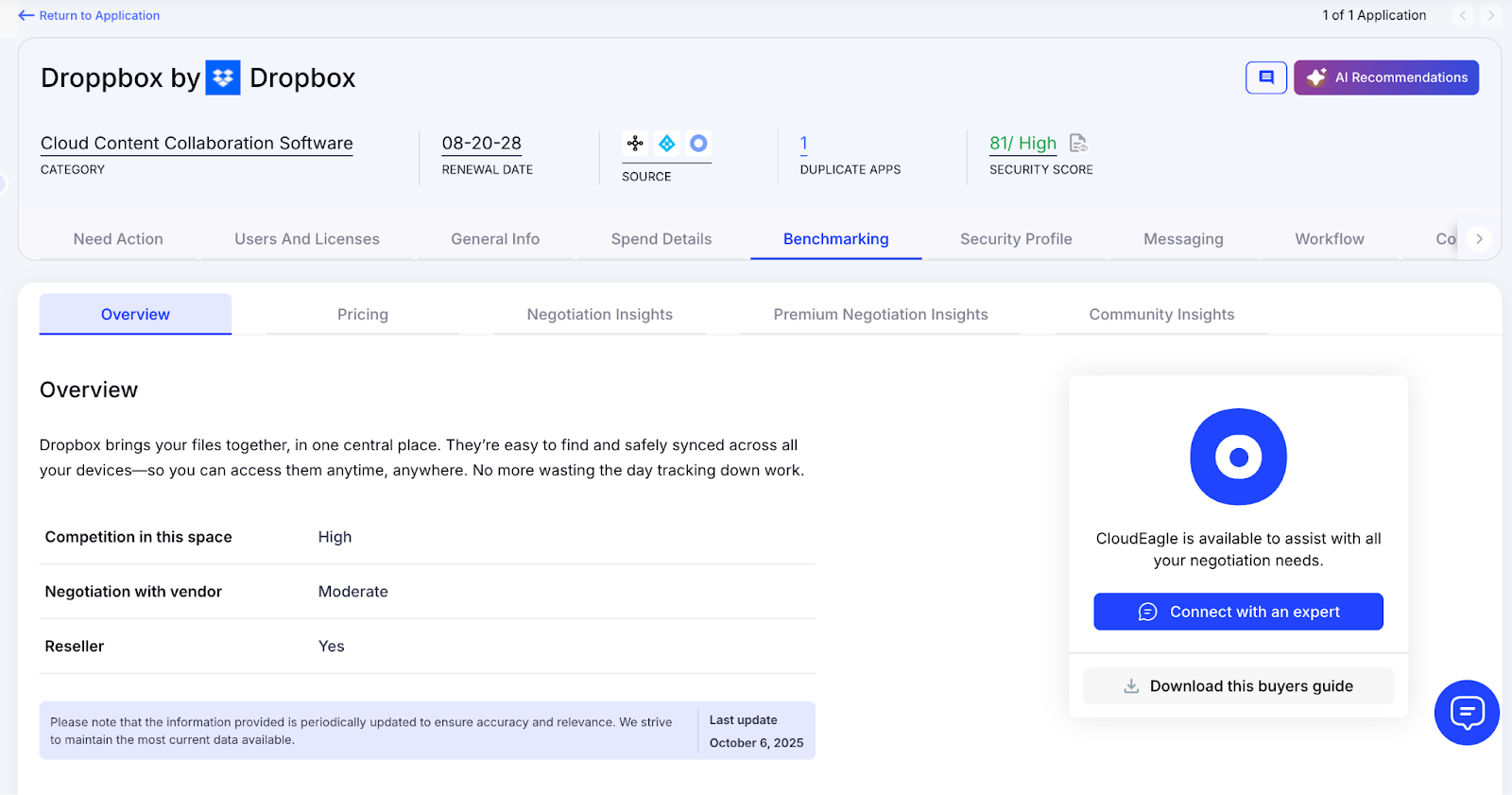Switch to the Messaging tab
This screenshot has width=1512, height=795.
(1183, 239)
